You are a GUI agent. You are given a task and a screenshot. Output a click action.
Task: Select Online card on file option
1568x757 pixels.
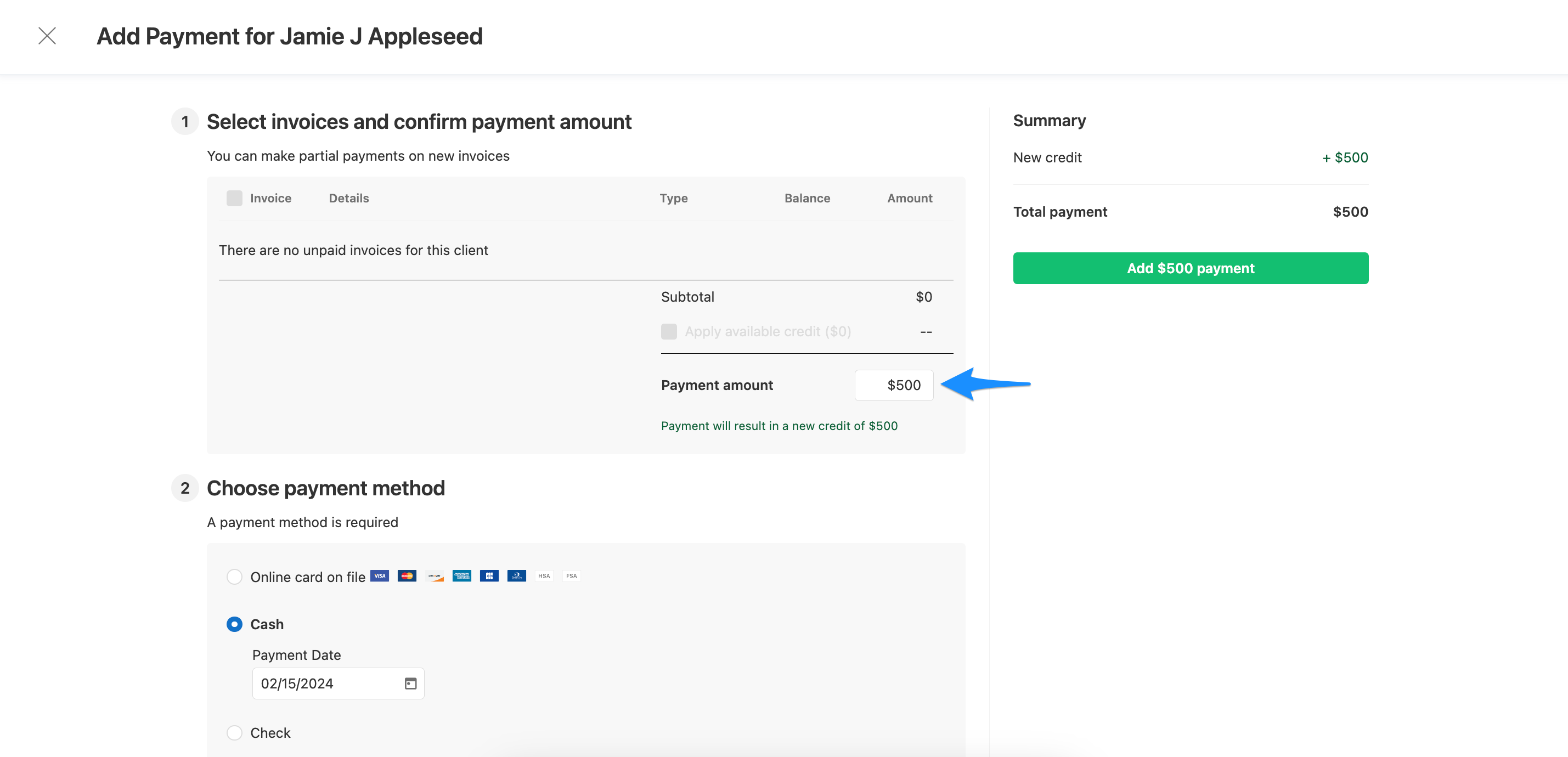(234, 577)
